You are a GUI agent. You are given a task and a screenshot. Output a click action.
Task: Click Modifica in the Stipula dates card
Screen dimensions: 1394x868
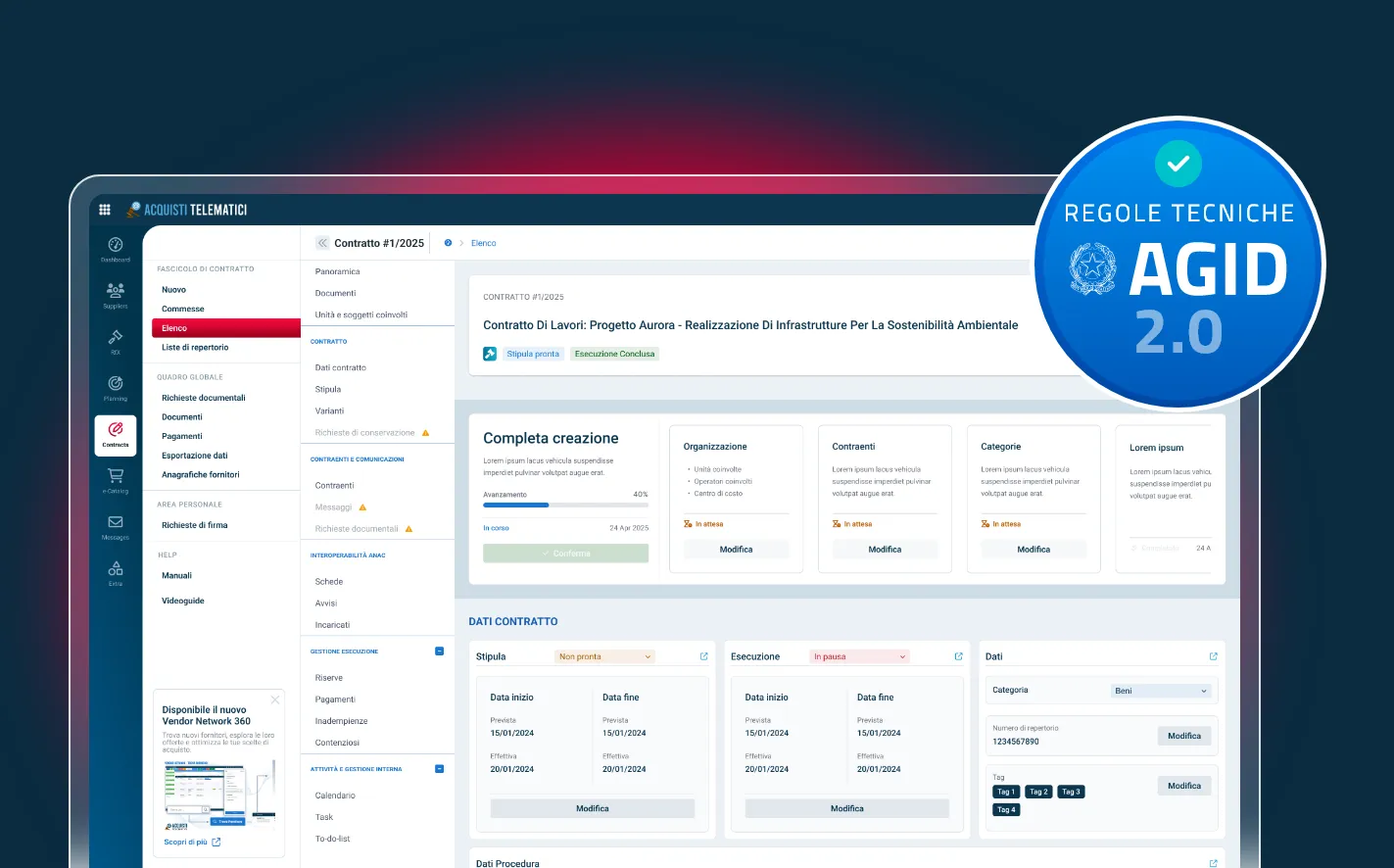click(593, 808)
